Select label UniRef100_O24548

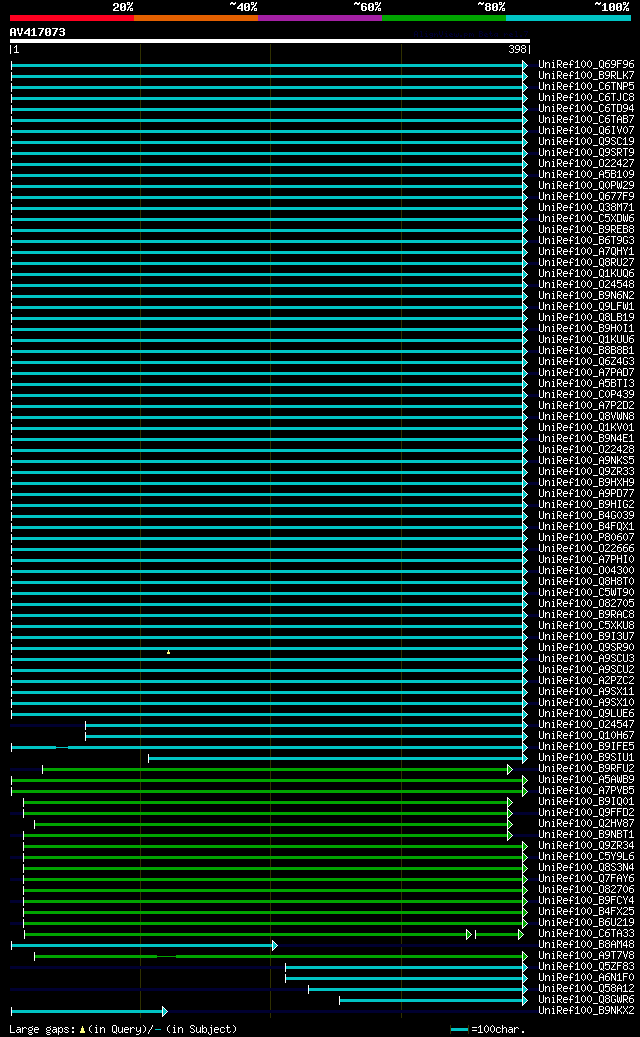pos(586,285)
